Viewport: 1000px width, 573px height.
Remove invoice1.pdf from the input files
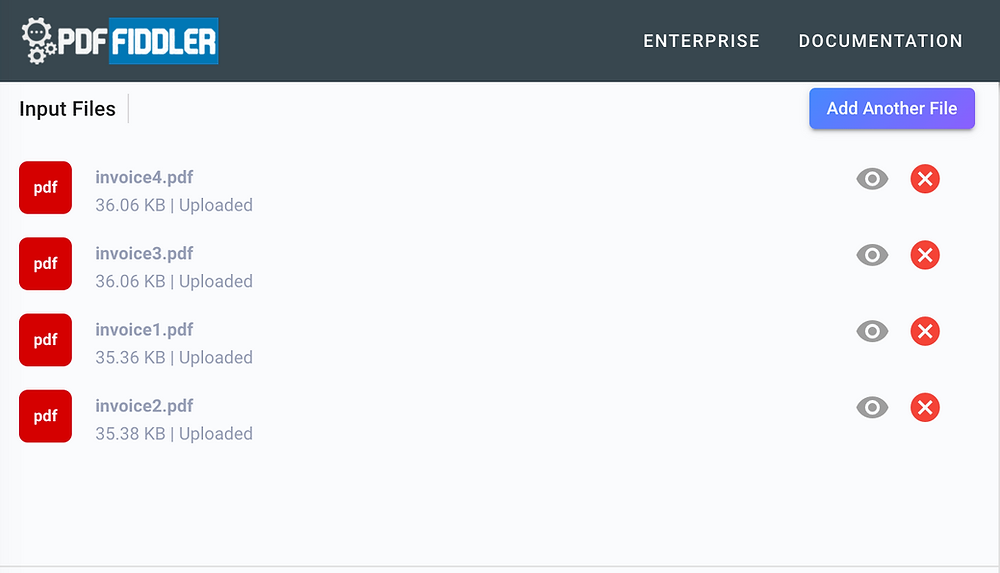coord(925,331)
